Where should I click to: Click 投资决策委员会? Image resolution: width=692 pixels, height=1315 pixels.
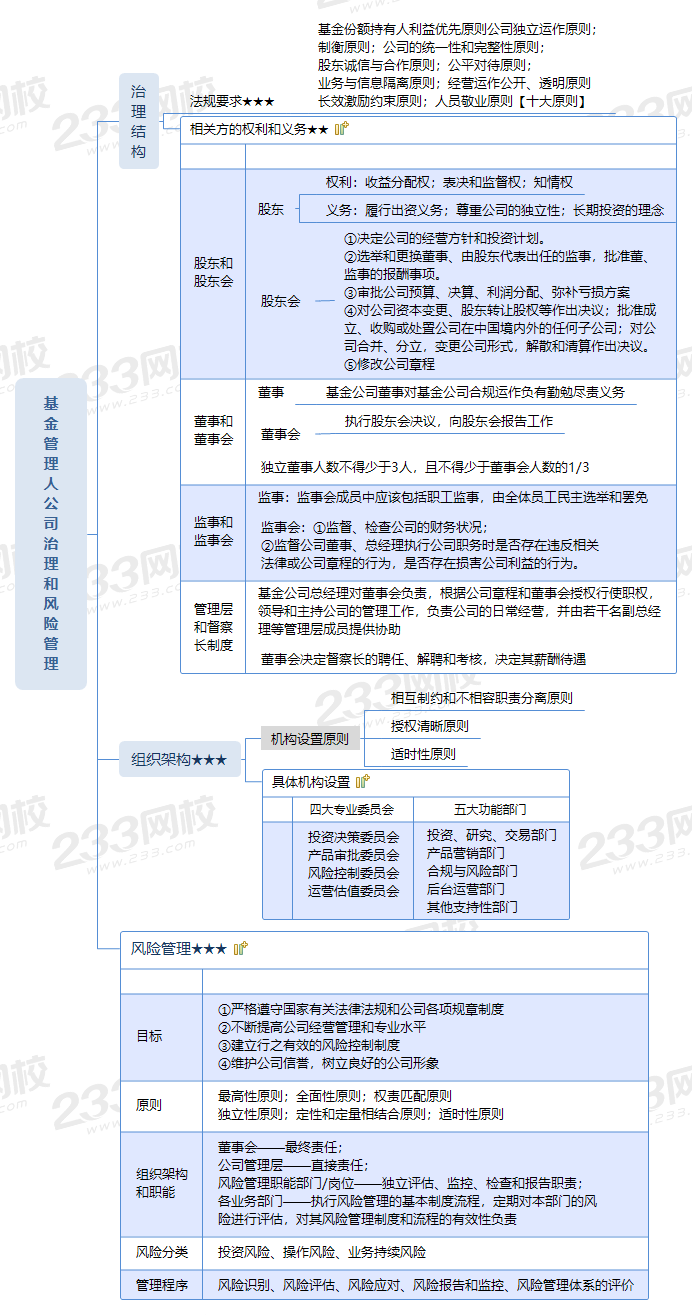point(353,836)
